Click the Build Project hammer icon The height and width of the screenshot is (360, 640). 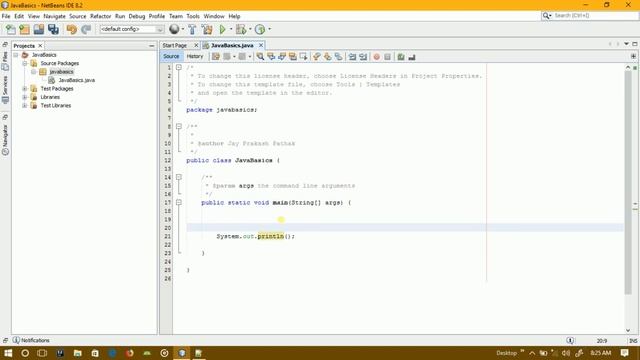click(x=192, y=29)
